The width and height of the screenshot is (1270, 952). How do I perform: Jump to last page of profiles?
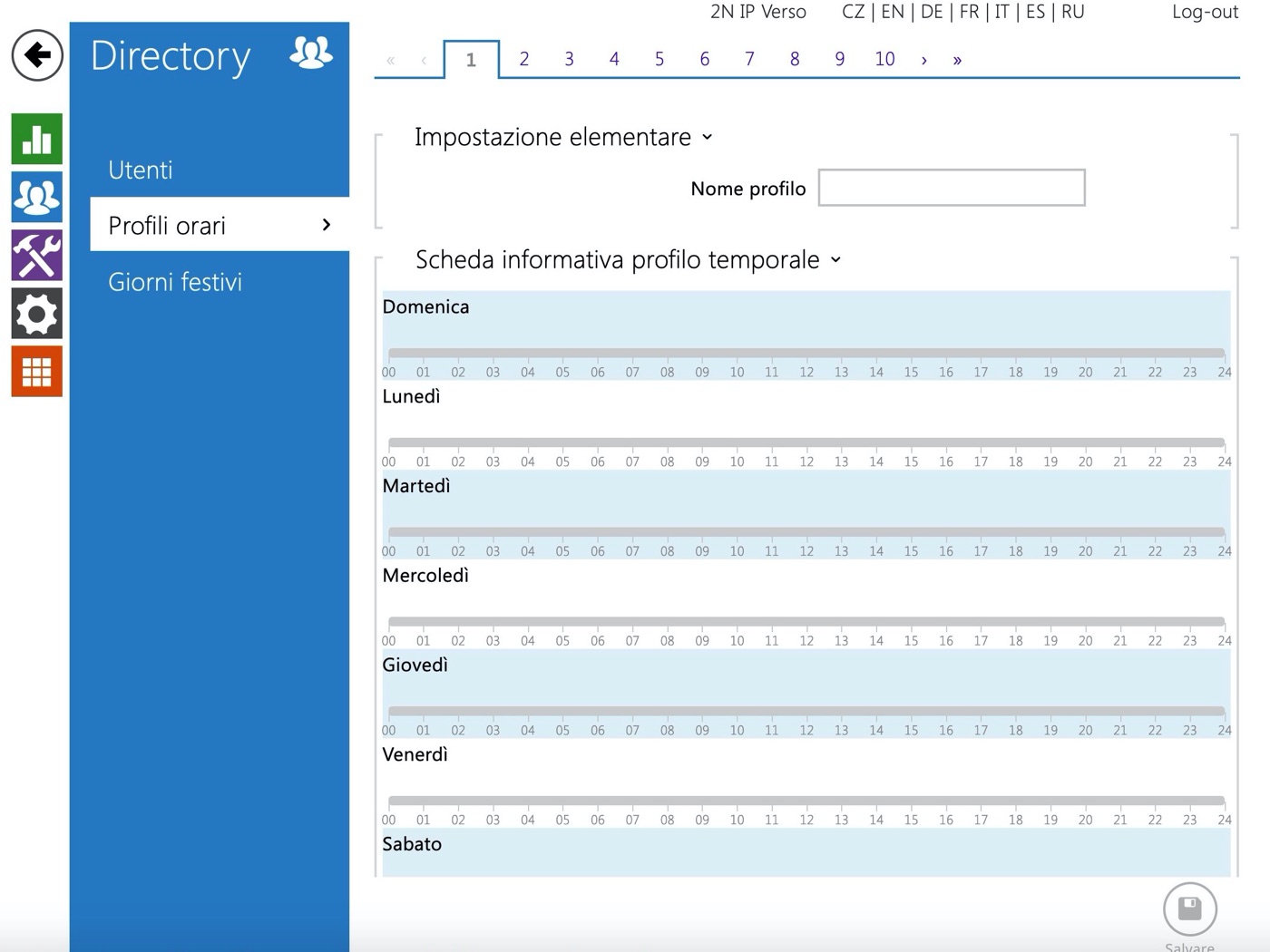coord(957,61)
